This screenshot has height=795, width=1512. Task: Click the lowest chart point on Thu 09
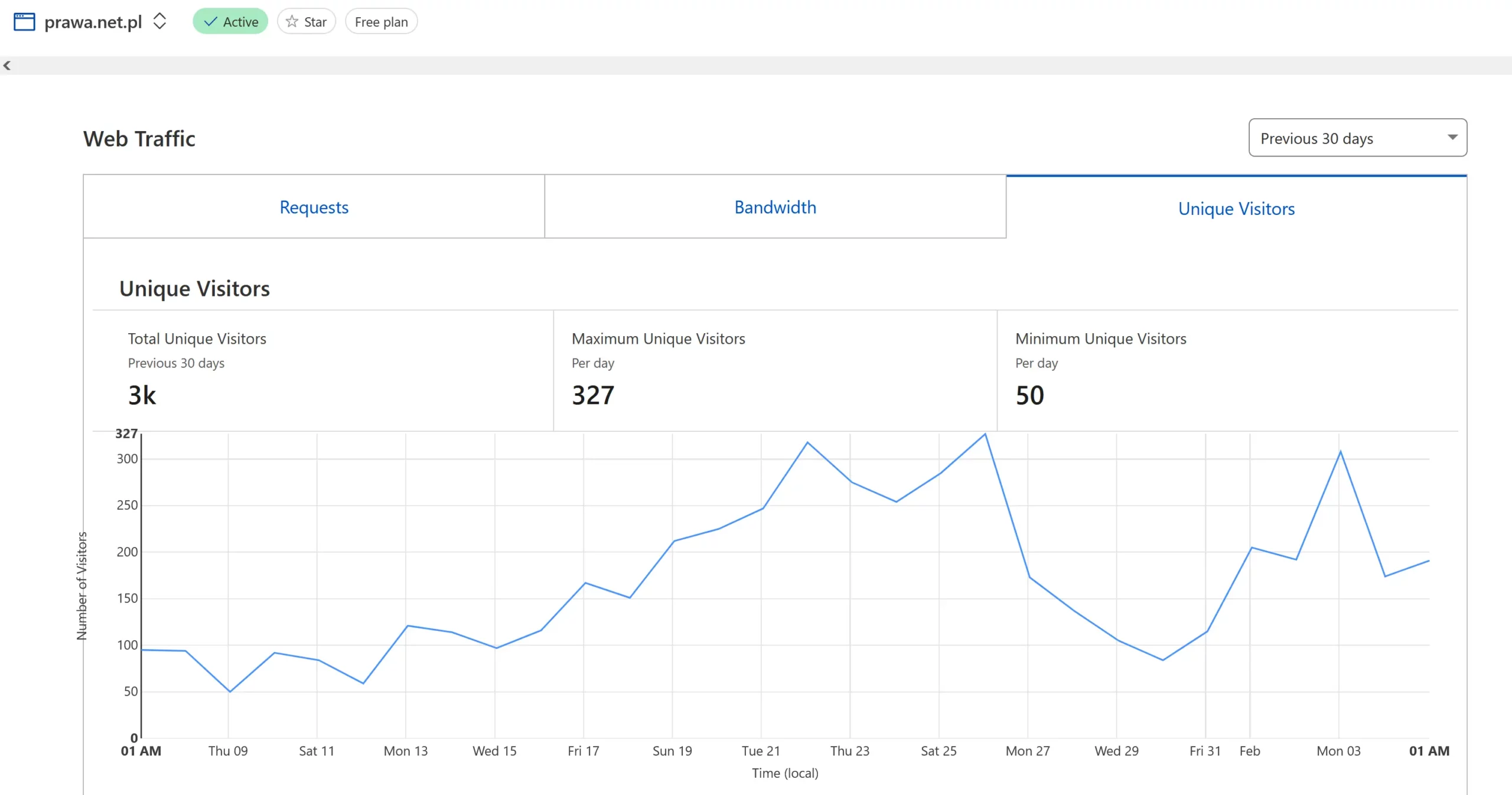[x=230, y=691]
